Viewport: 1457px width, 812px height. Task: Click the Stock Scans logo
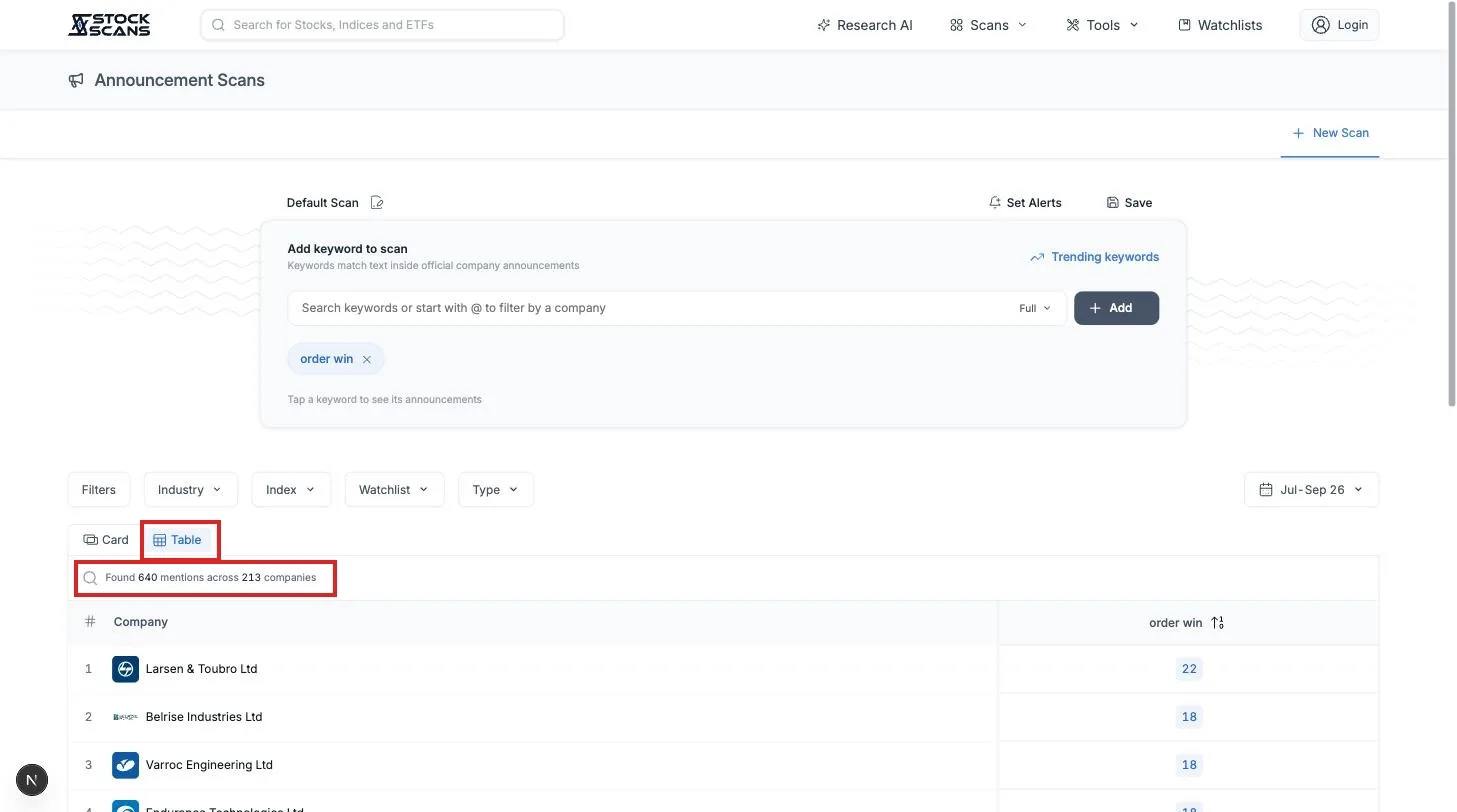click(109, 25)
